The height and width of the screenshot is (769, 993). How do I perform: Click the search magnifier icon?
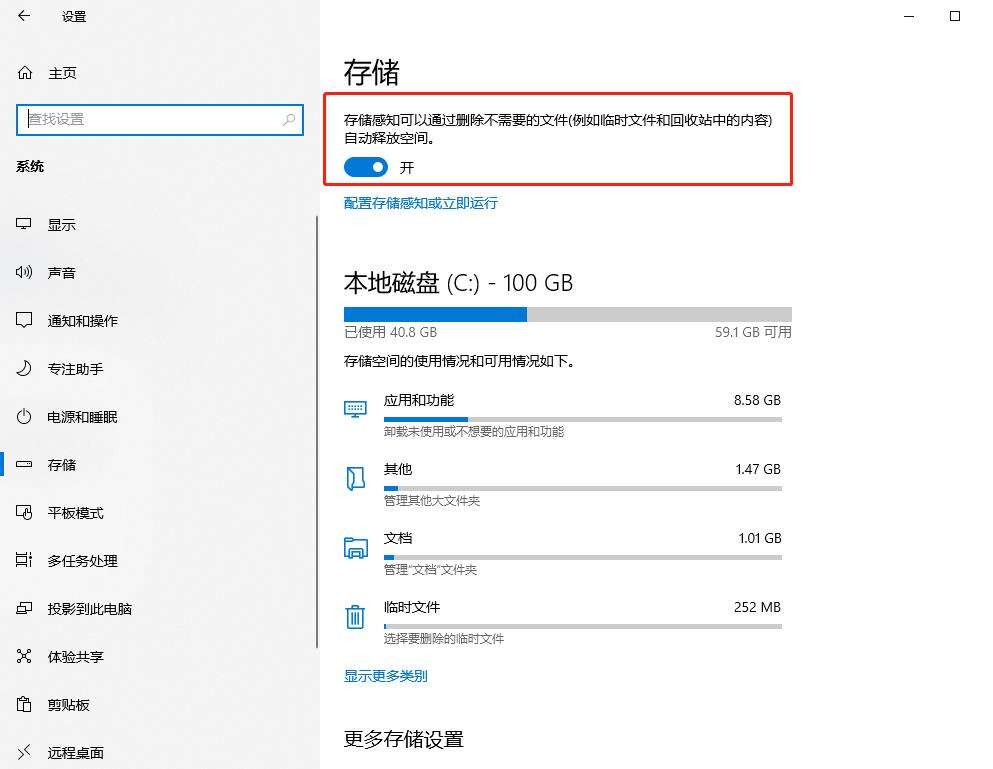tap(289, 119)
